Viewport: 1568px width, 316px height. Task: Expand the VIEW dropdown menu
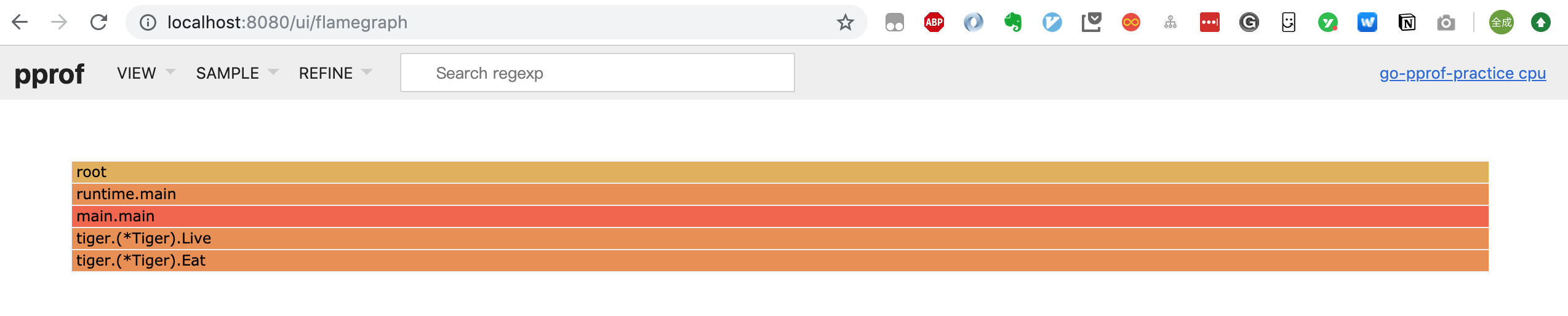coord(146,73)
